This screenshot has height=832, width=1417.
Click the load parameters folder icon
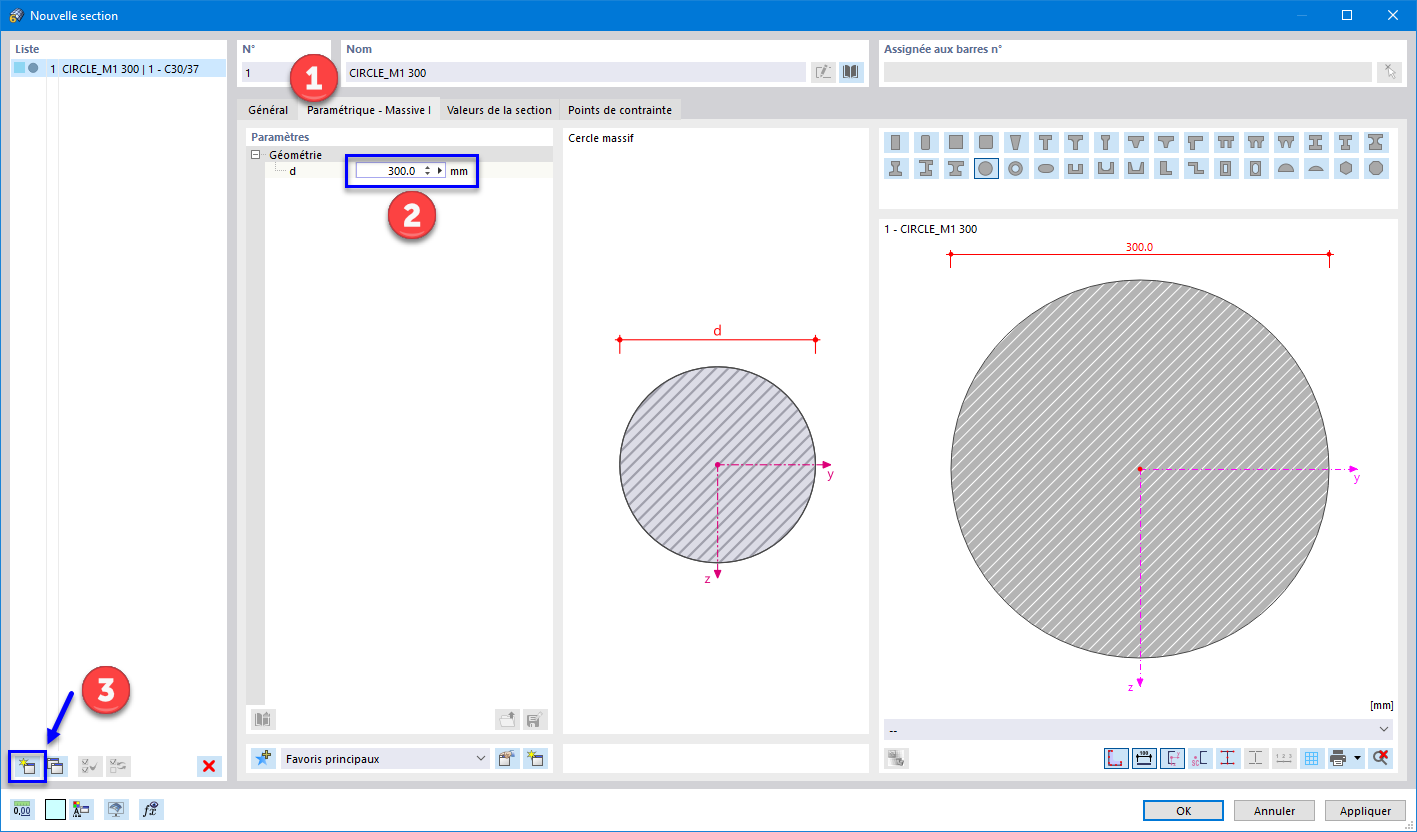[507, 719]
